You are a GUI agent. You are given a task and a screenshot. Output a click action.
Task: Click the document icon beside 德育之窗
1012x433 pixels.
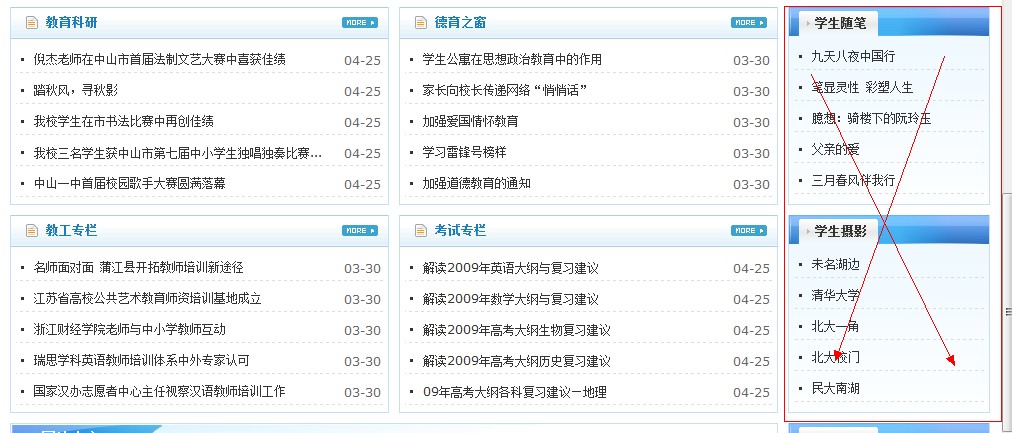pos(420,22)
